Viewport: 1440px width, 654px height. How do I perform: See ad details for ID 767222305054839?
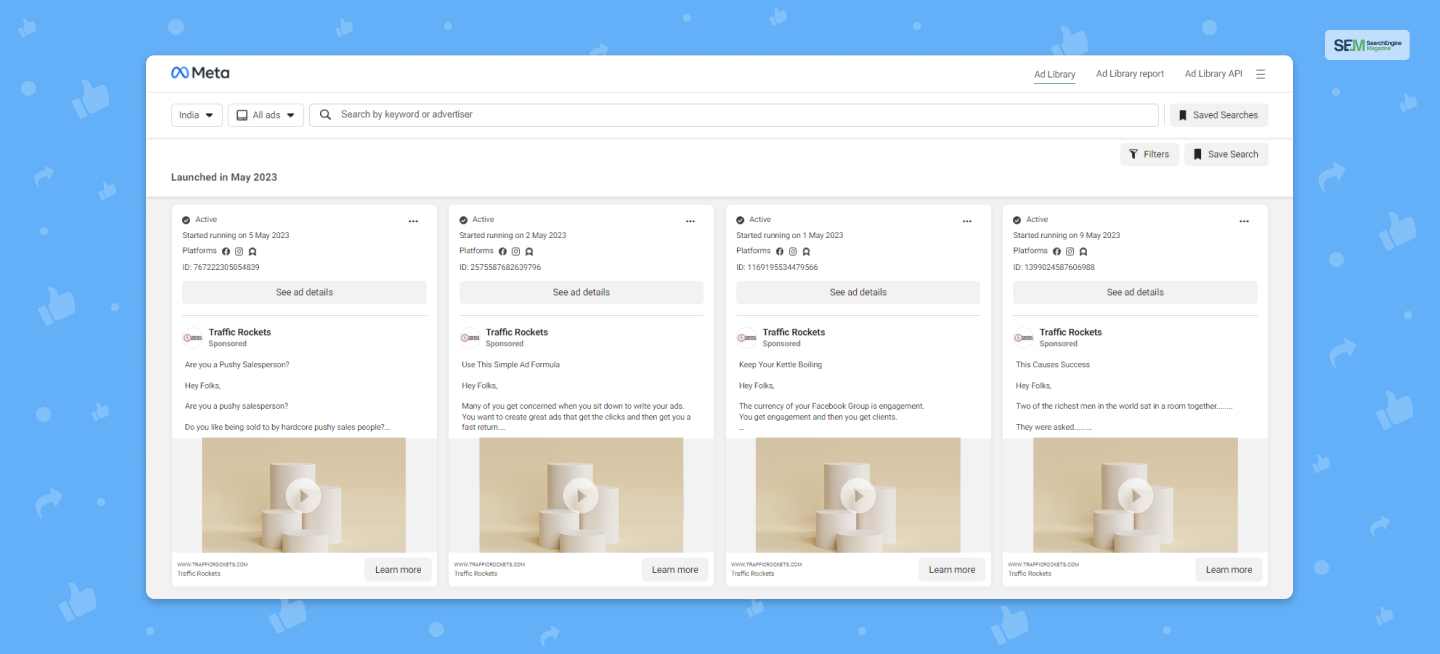pyautogui.click(x=304, y=292)
